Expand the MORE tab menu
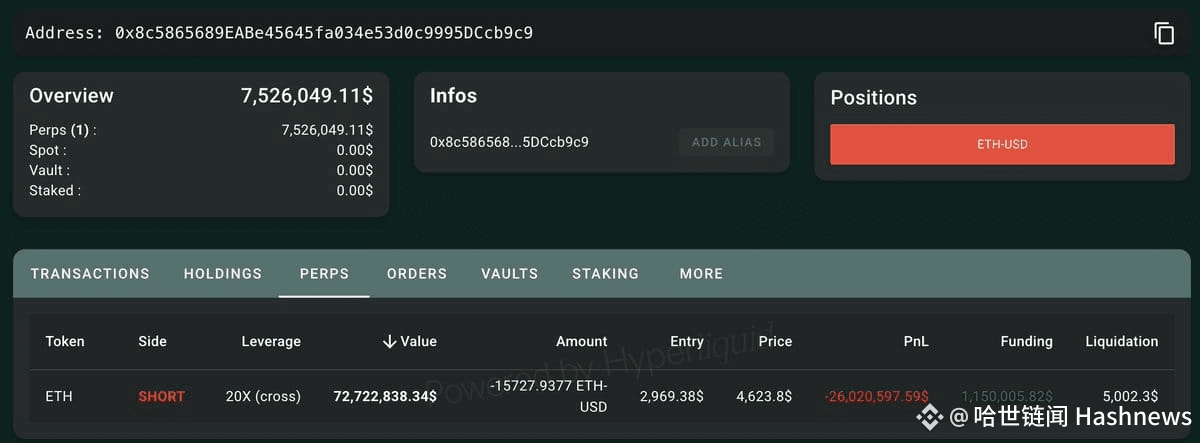 pos(701,273)
